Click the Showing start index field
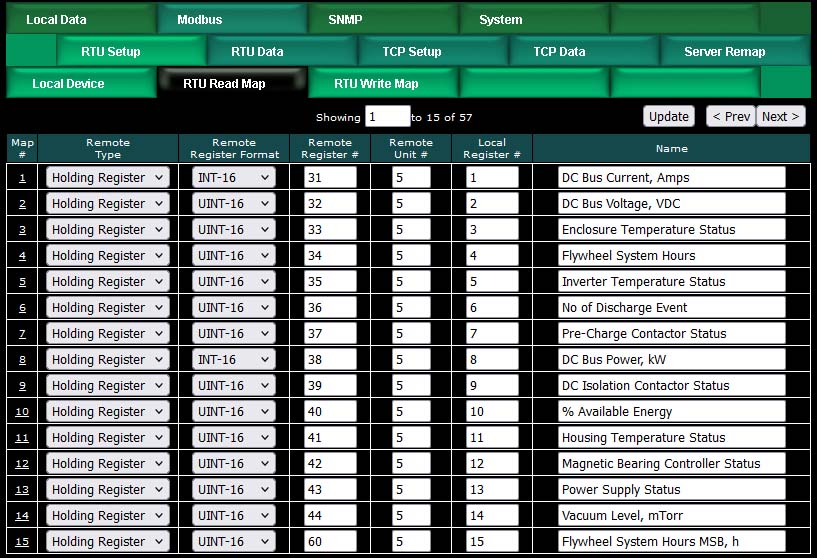The height and width of the screenshot is (558, 817). pos(387,117)
